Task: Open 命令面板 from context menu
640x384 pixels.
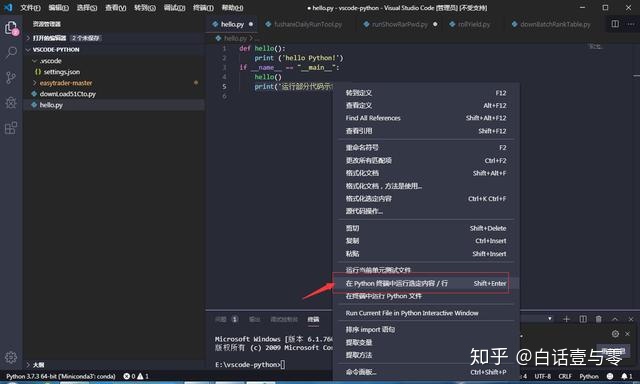Action: (426, 372)
